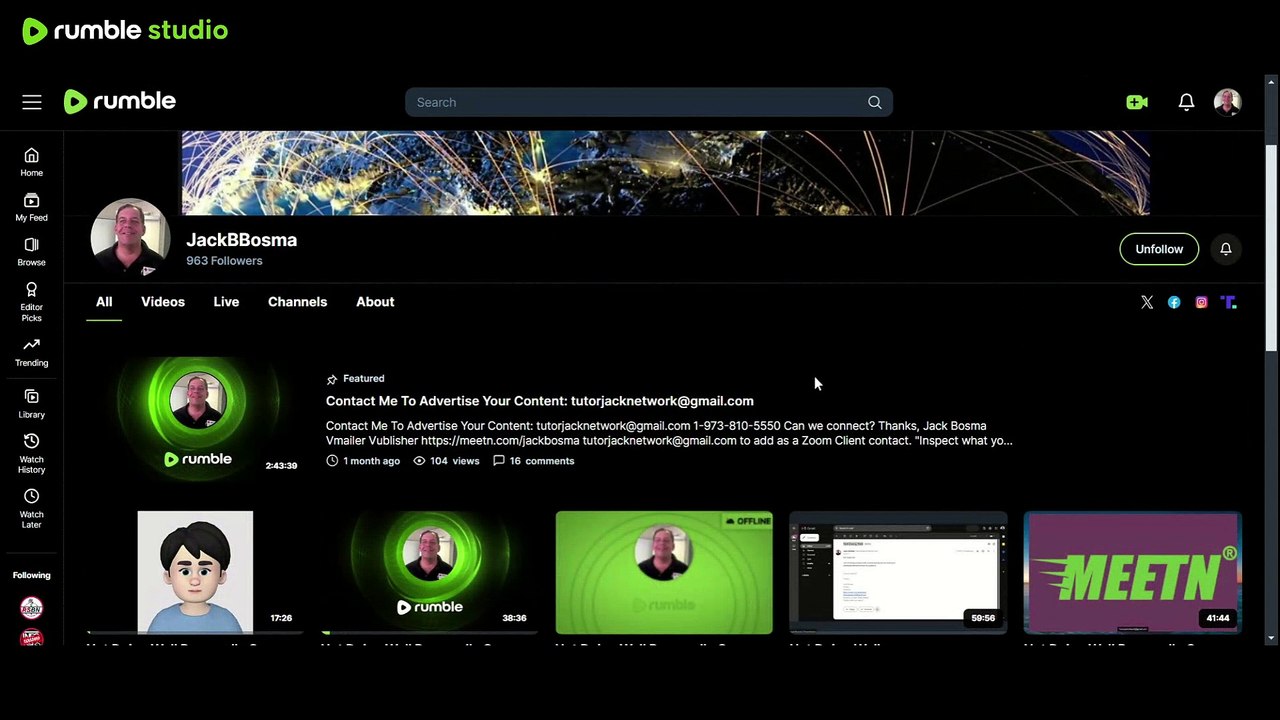This screenshot has height=720, width=1280.
Task: Click the channel banner image
Action: click(x=665, y=173)
